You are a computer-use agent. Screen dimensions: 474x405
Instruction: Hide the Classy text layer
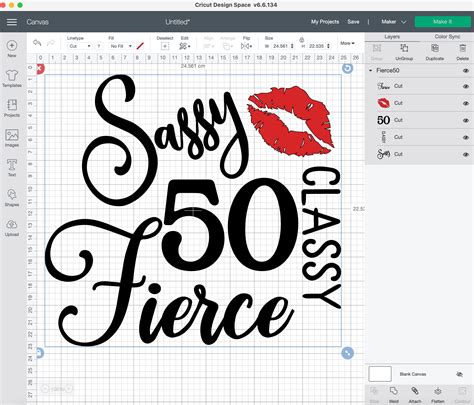(x=466, y=137)
